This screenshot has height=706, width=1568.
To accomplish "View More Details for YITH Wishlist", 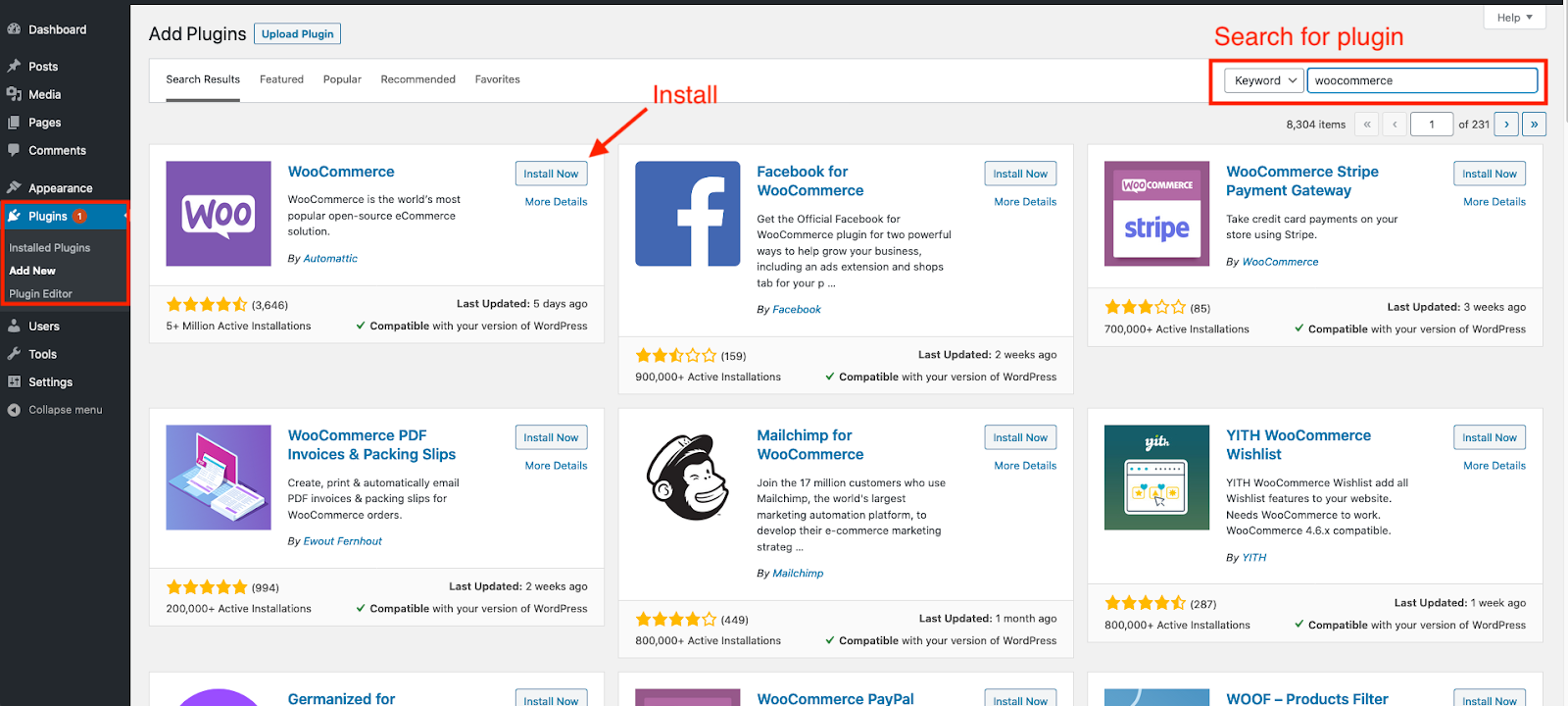I will click(1494, 466).
